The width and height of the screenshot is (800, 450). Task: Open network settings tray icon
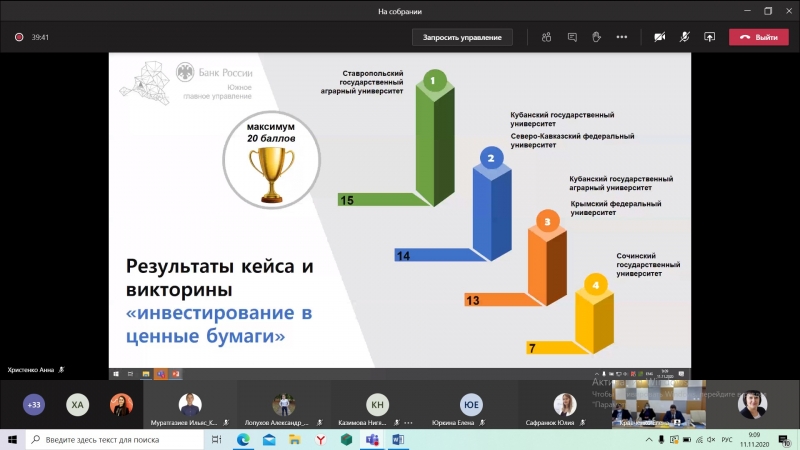[699, 439]
